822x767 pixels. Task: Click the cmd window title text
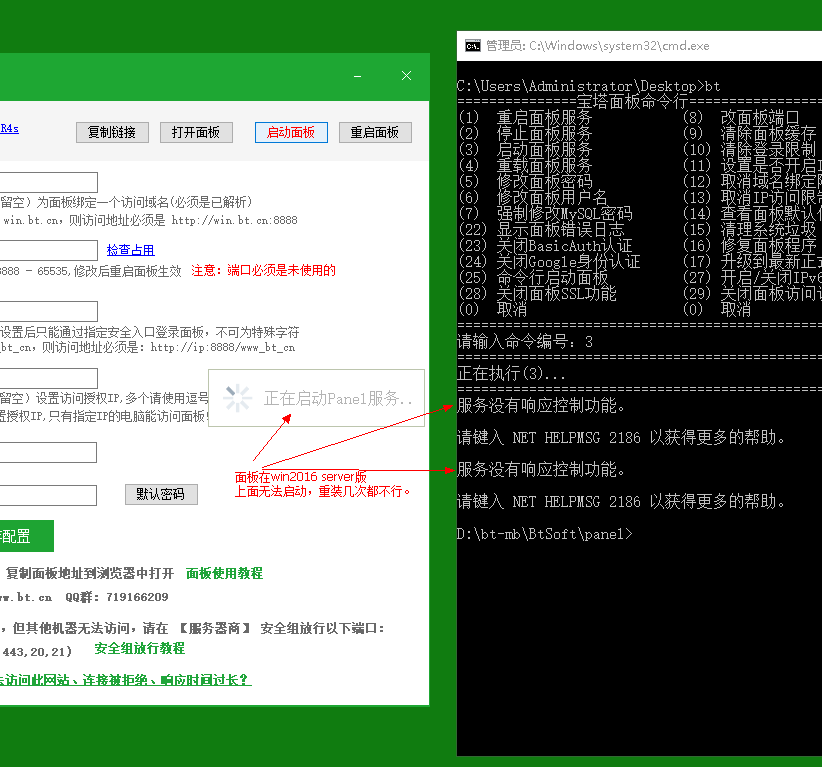click(x=598, y=46)
